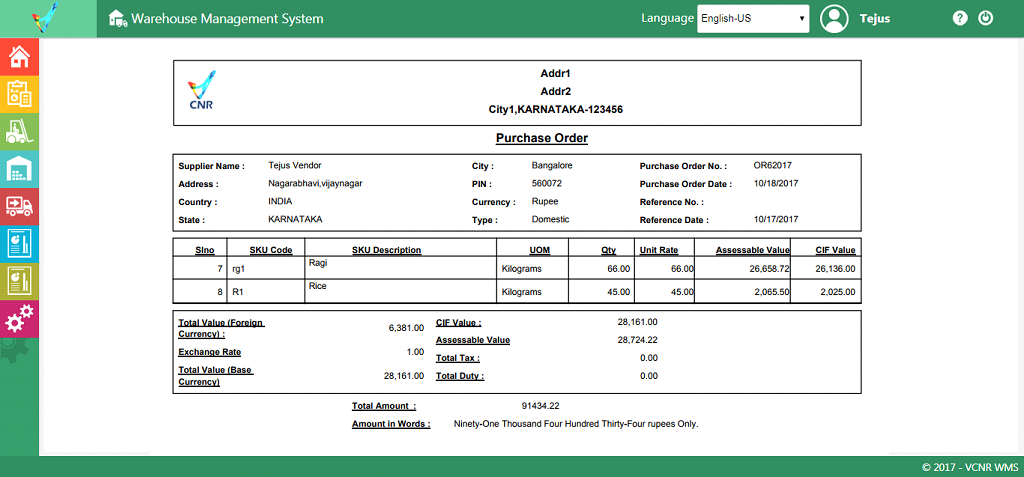The image size is (1024, 477).
Task: Click the Warehouse Management System title
Action: [x=227, y=18]
